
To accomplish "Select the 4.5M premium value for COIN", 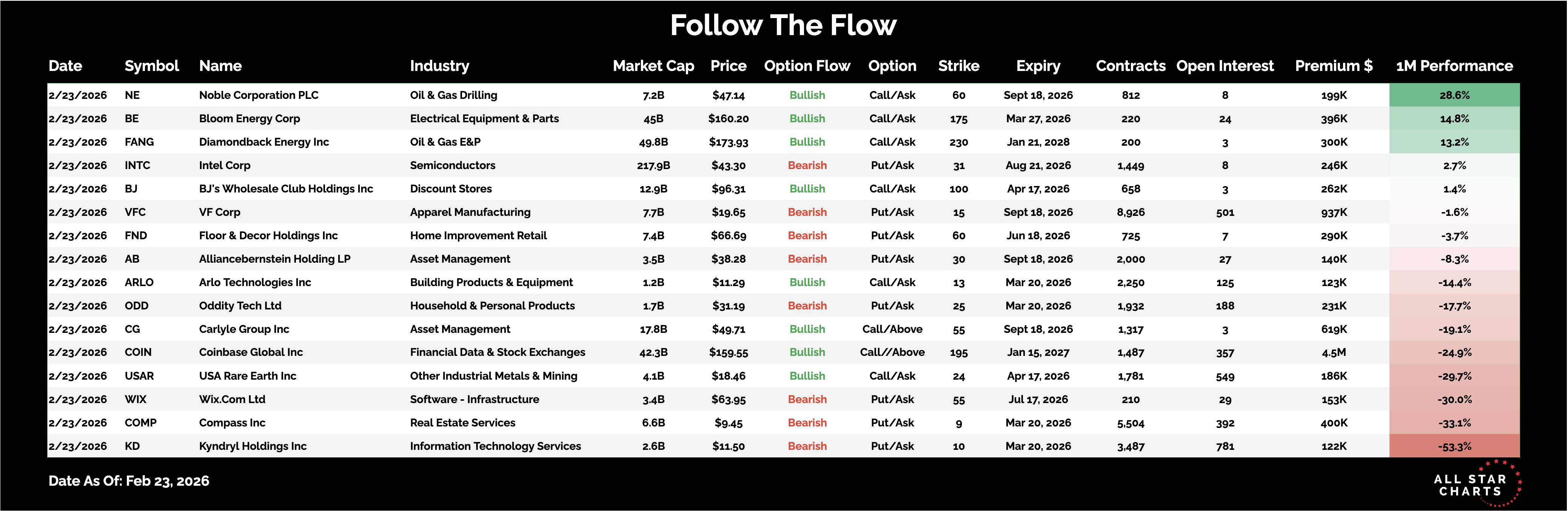I will [x=1334, y=352].
